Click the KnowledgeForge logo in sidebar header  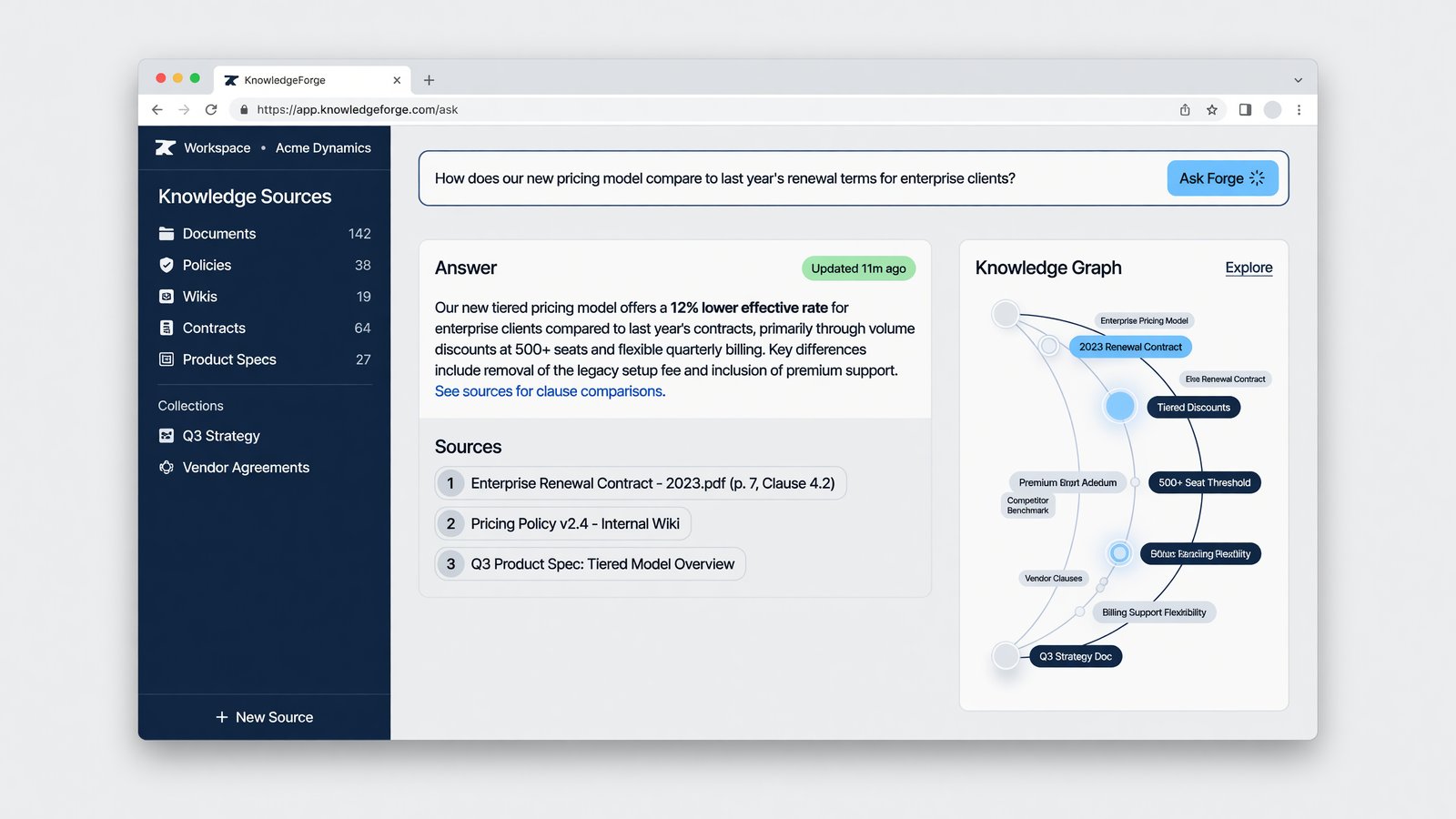coord(165,147)
